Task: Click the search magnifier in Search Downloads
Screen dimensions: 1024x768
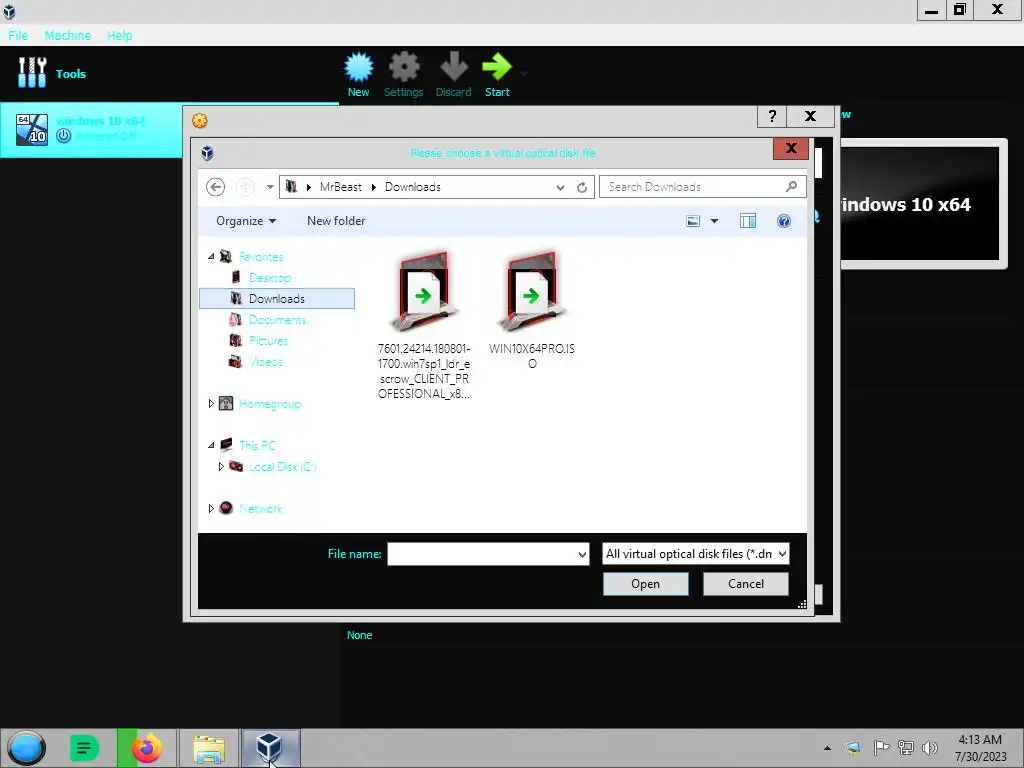Action: tap(792, 187)
